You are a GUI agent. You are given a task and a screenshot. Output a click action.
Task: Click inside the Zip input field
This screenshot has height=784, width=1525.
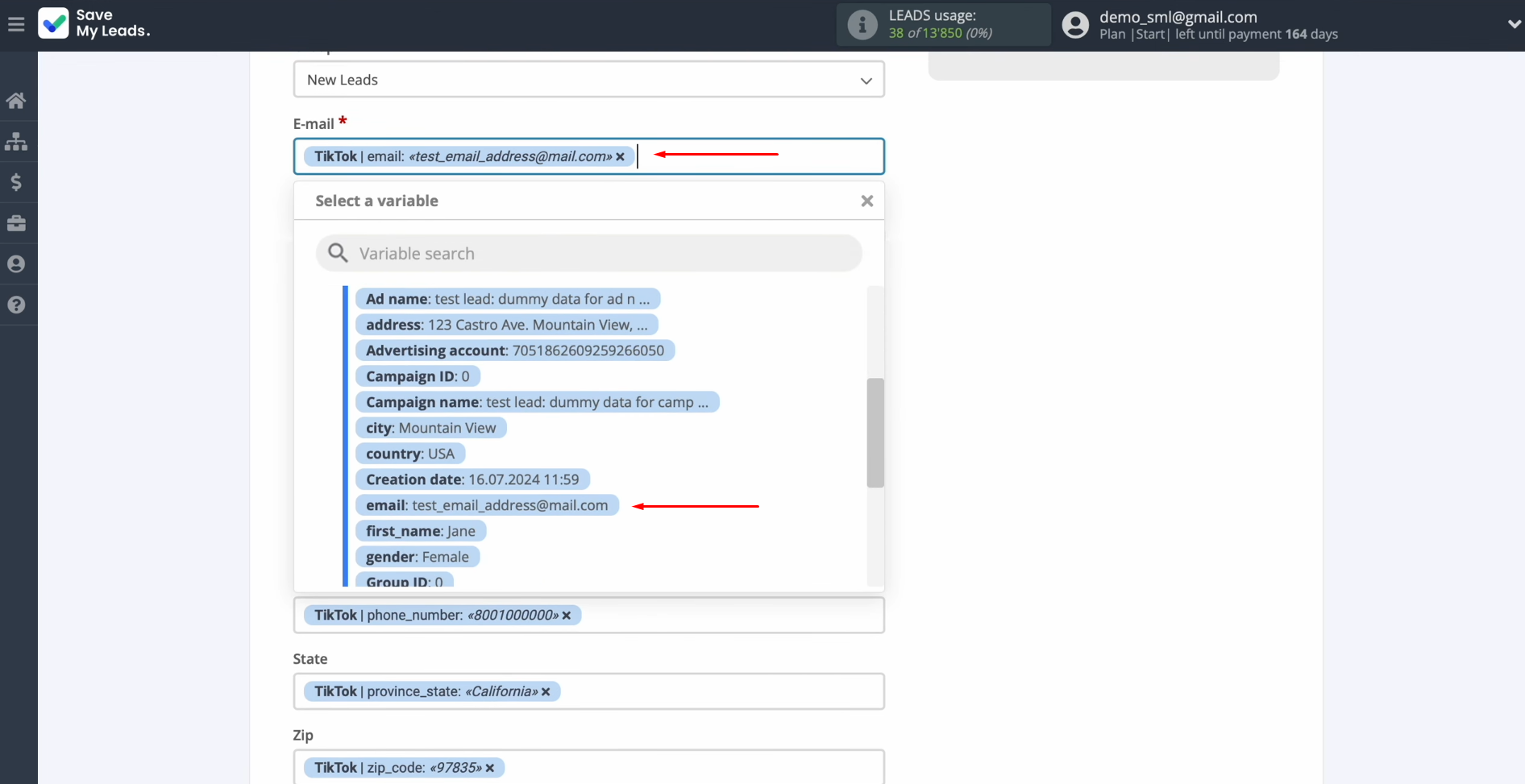tap(588, 766)
